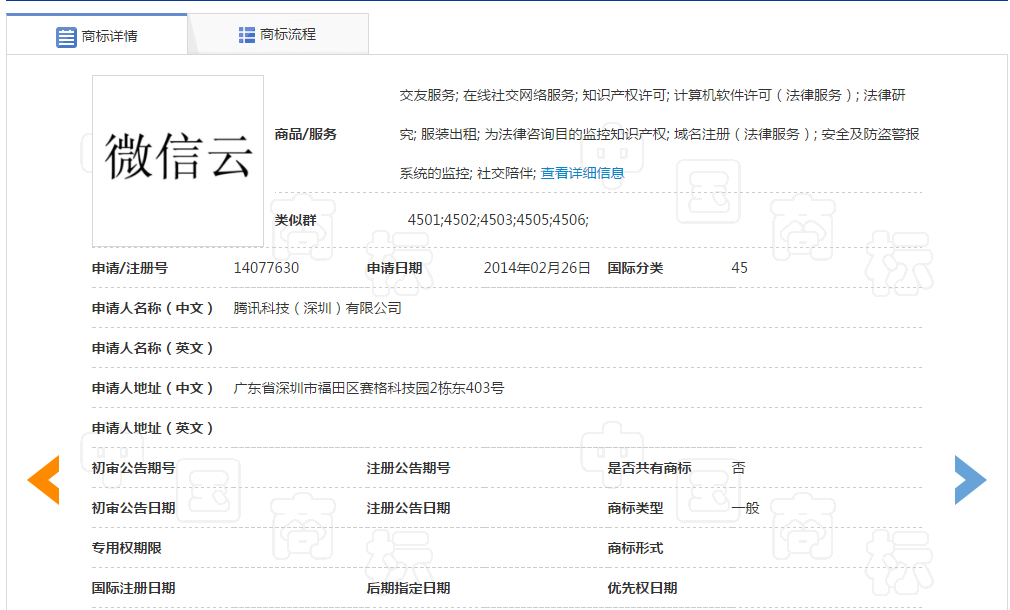Click the 申请人名称（英文） label
Viewport: 1010px width, 610px height.
click(x=153, y=348)
